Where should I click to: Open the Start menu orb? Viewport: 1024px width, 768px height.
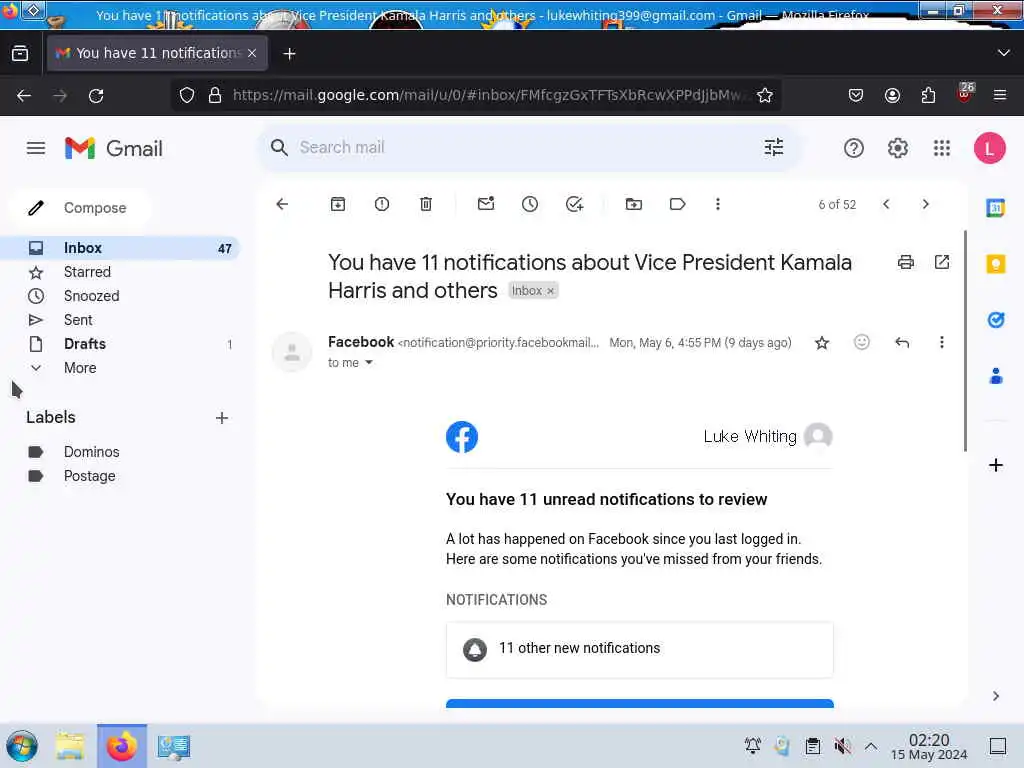click(x=22, y=746)
